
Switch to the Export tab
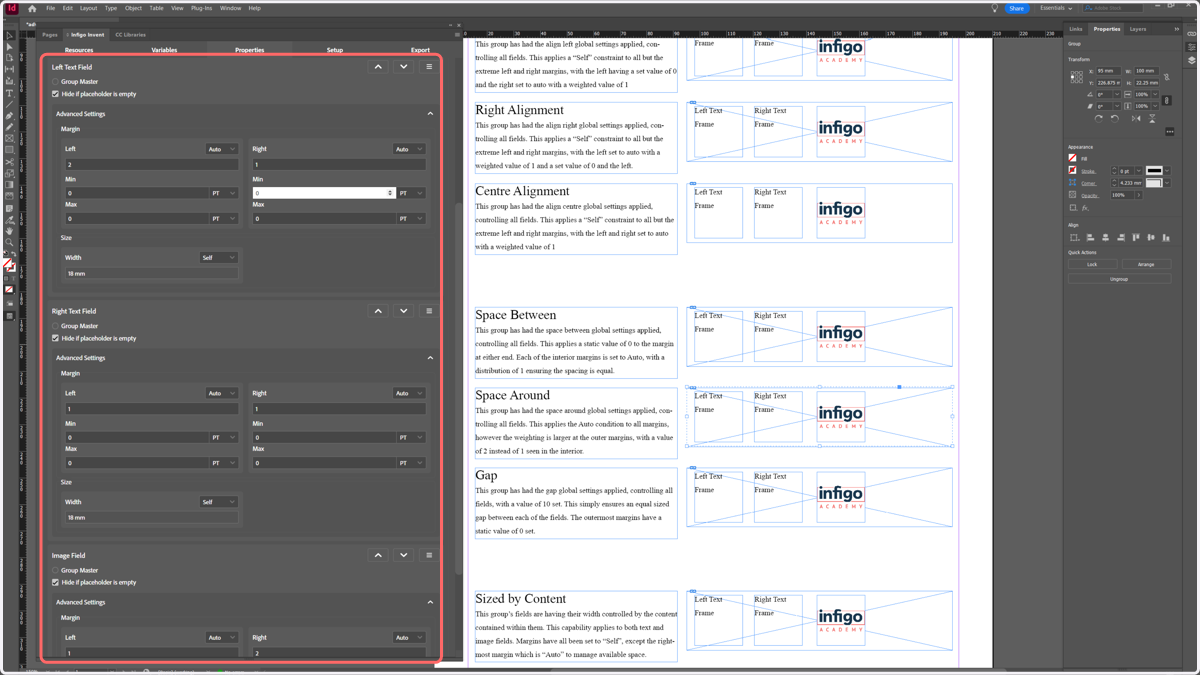tap(420, 50)
